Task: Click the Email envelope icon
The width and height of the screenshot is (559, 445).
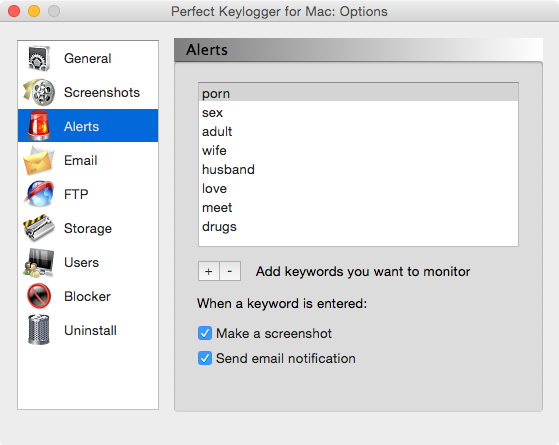Action: pyautogui.click(x=39, y=160)
